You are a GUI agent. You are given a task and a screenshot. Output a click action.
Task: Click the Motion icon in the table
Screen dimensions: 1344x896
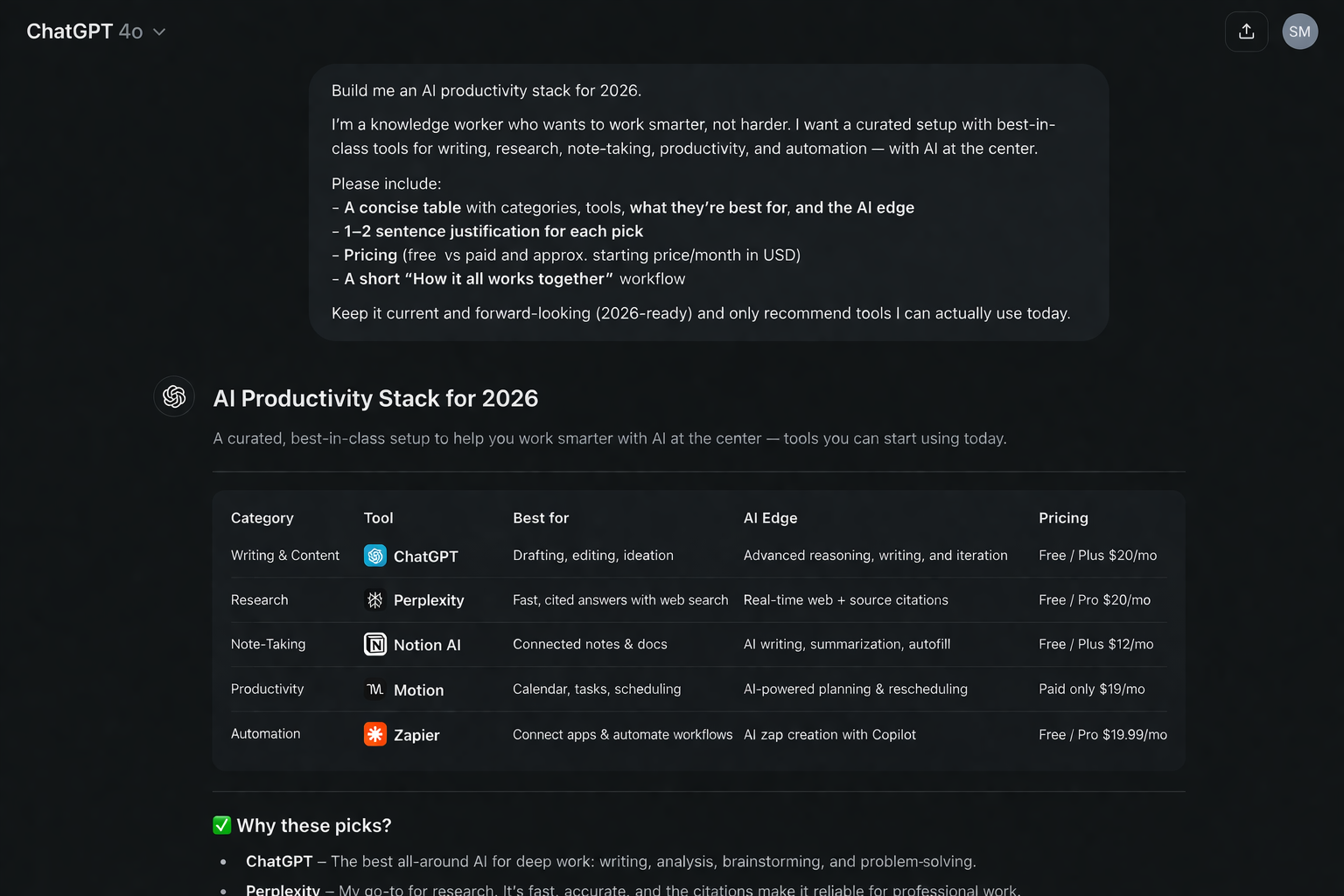pos(375,689)
